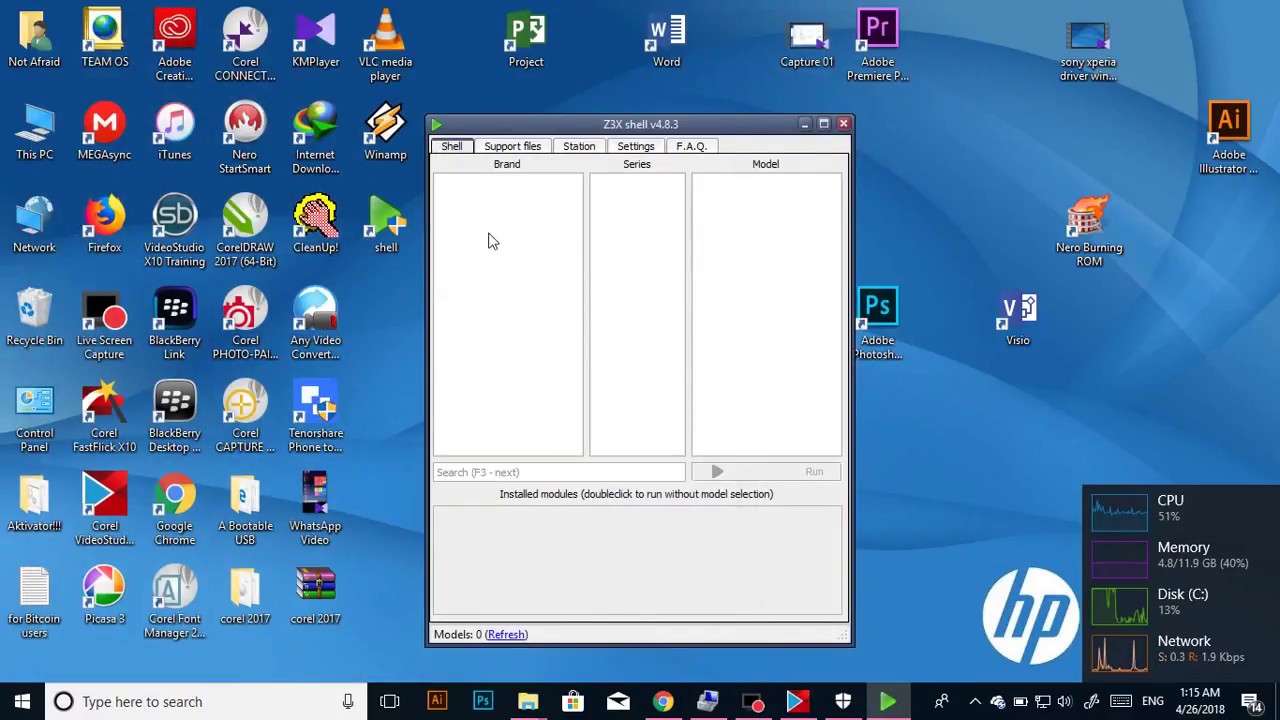The image size is (1280, 720).
Task: Select the shell desktop shortcut
Action: [x=385, y=226]
